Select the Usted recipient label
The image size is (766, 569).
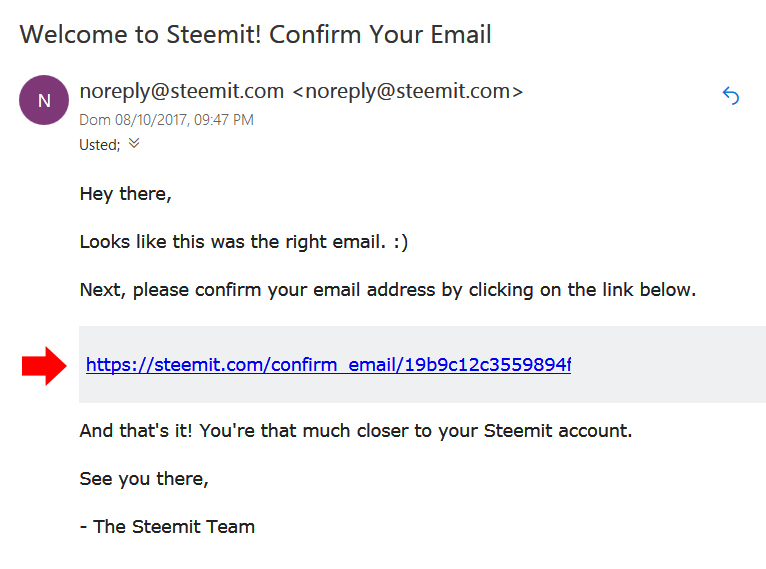(99, 144)
